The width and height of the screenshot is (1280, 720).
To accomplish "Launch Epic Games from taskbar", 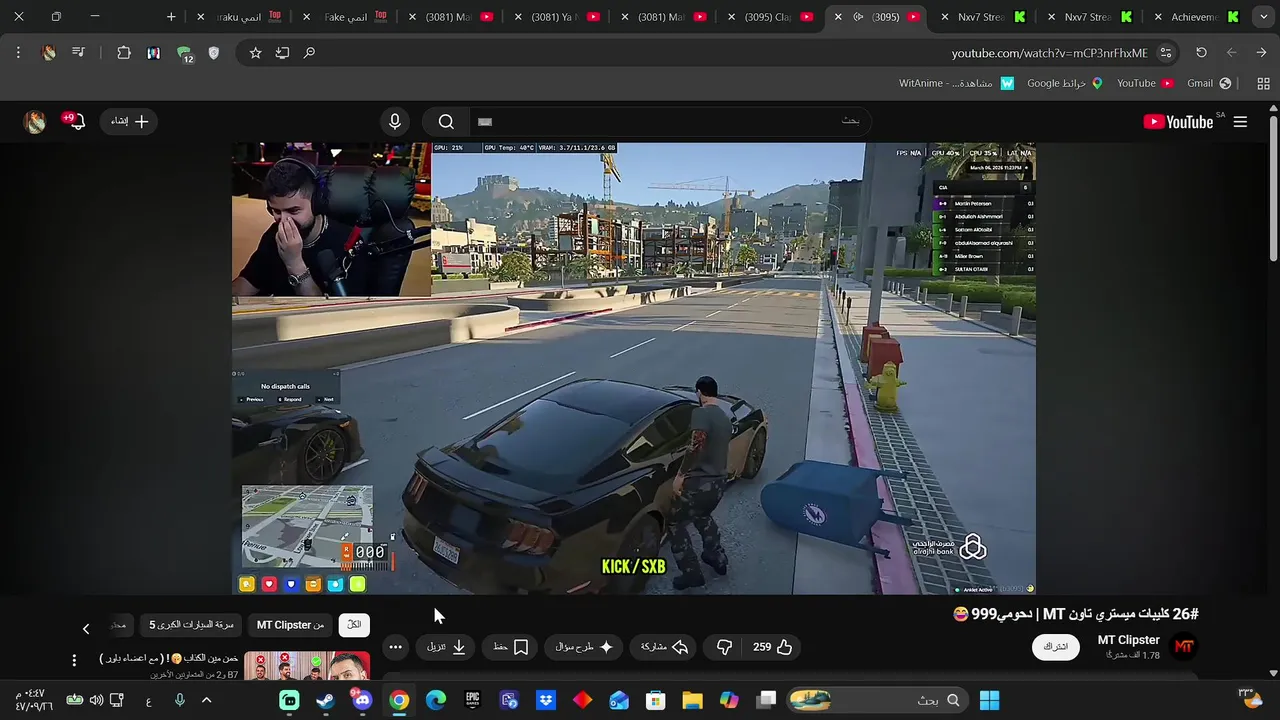I will 472,700.
